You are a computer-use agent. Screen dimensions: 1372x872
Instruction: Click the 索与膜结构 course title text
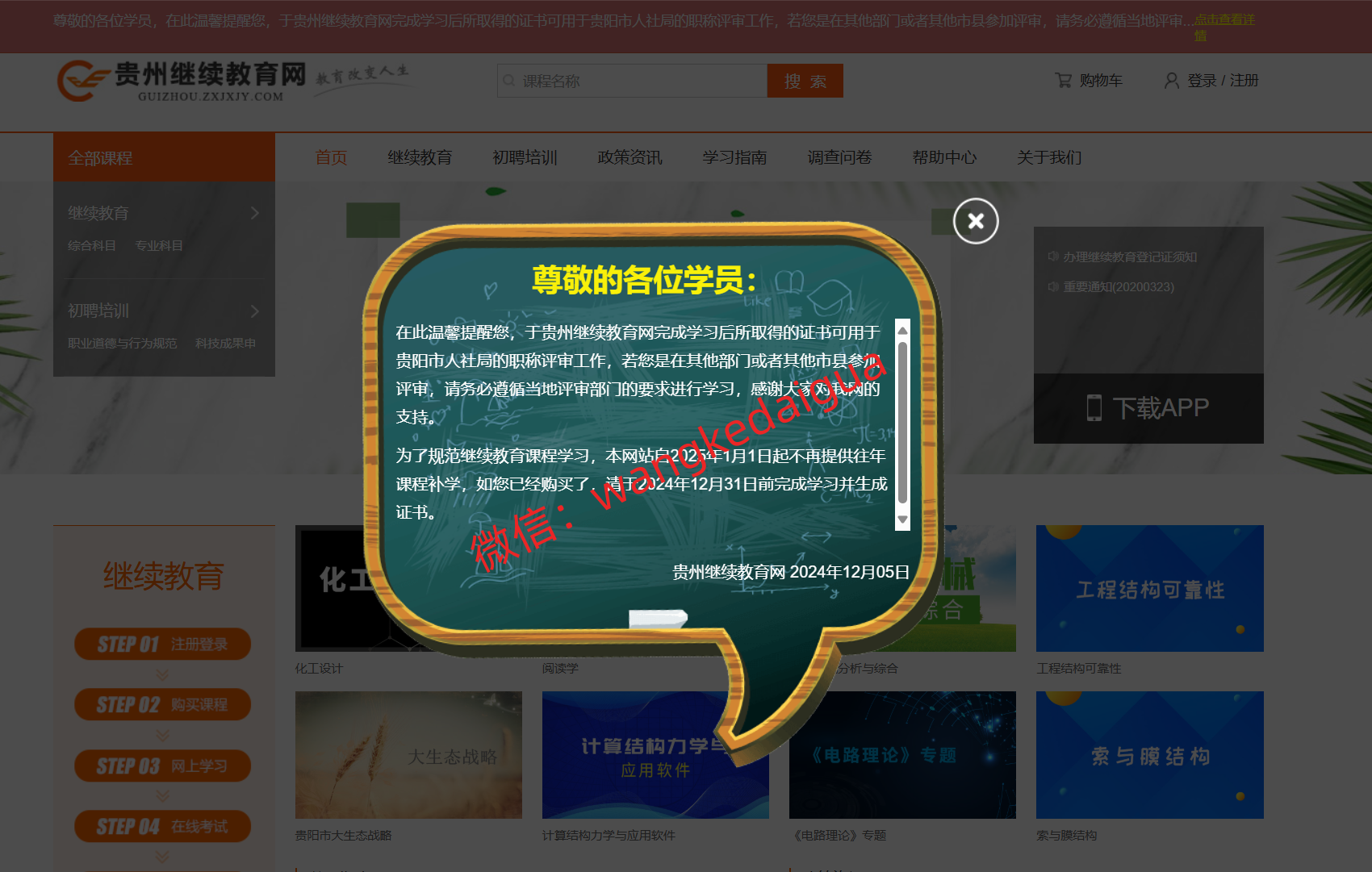[1067, 835]
